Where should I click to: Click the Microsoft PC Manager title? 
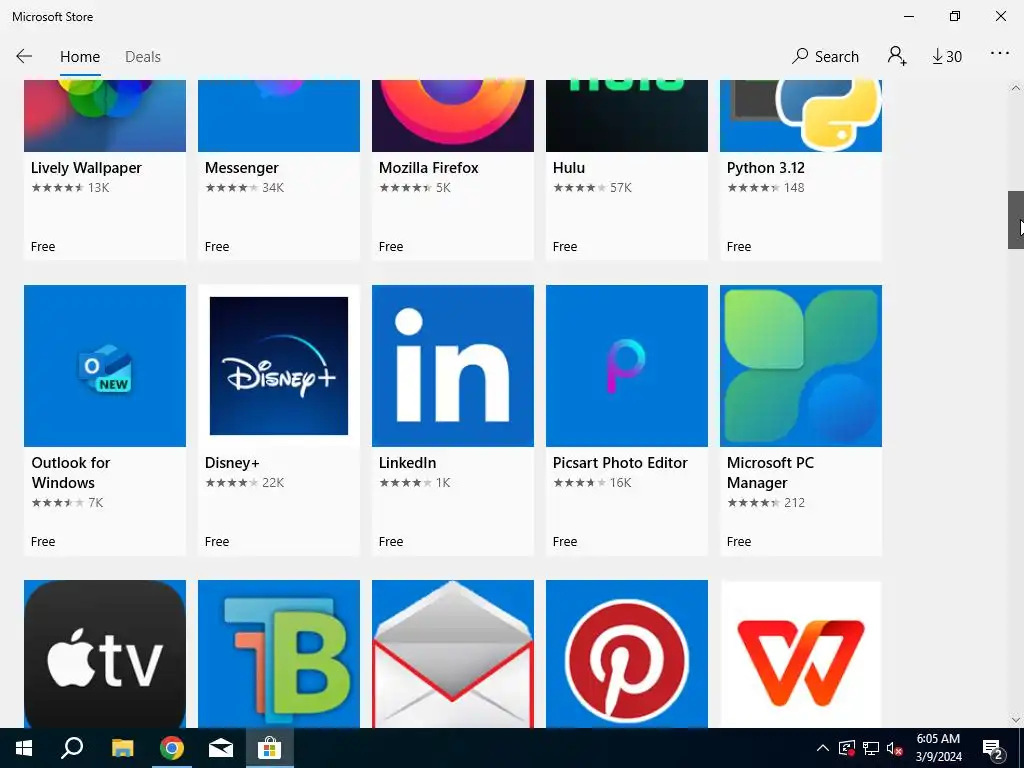[771, 473]
